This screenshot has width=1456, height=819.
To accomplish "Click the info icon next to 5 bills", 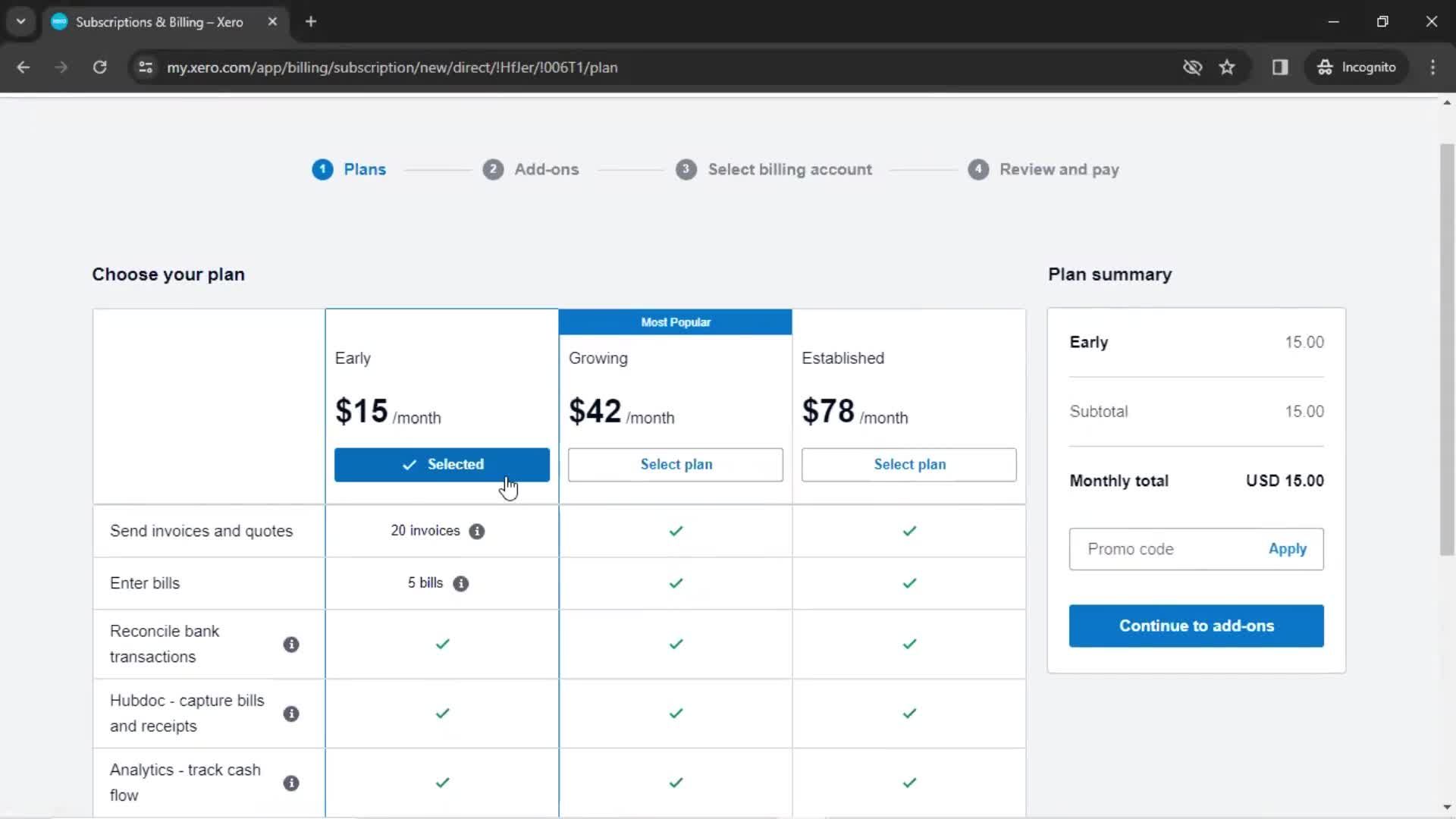I will click(x=460, y=583).
